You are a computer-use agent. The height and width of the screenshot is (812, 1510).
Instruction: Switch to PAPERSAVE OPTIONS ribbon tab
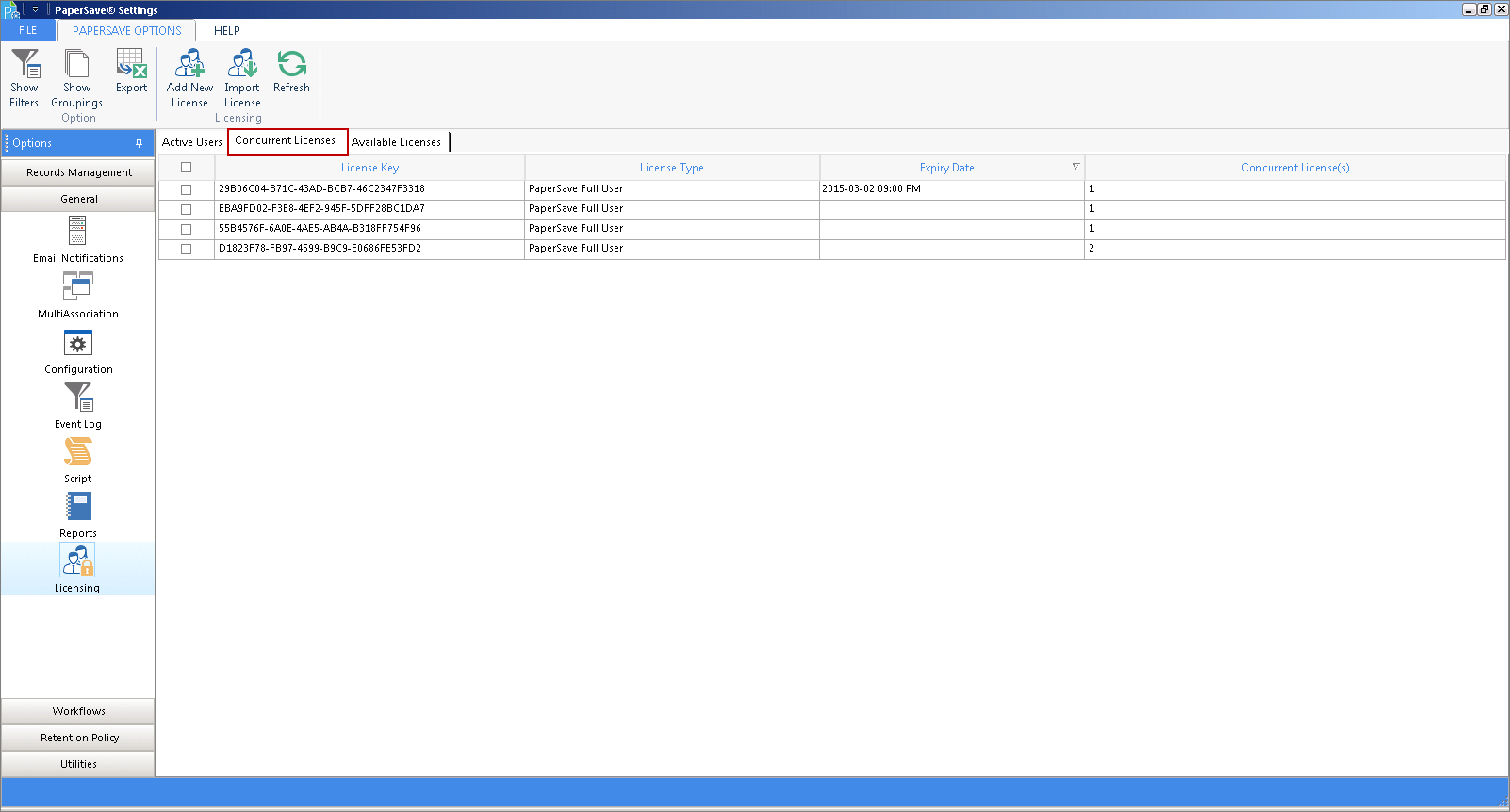point(126,30)
